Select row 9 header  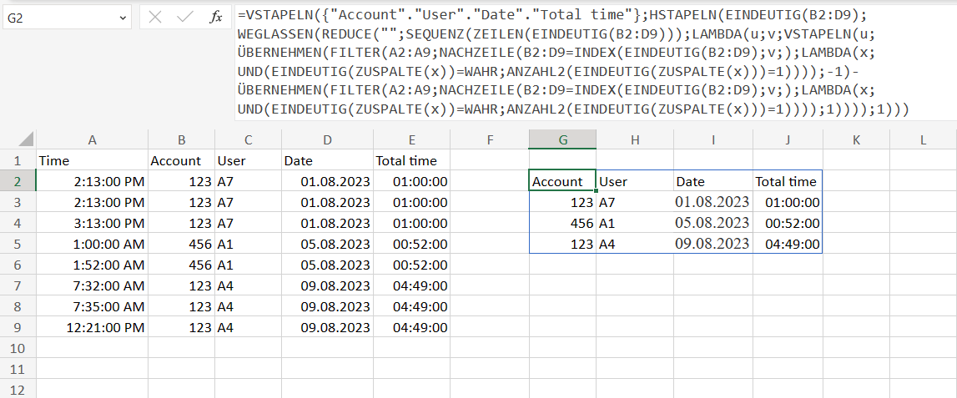pos(18,327)
